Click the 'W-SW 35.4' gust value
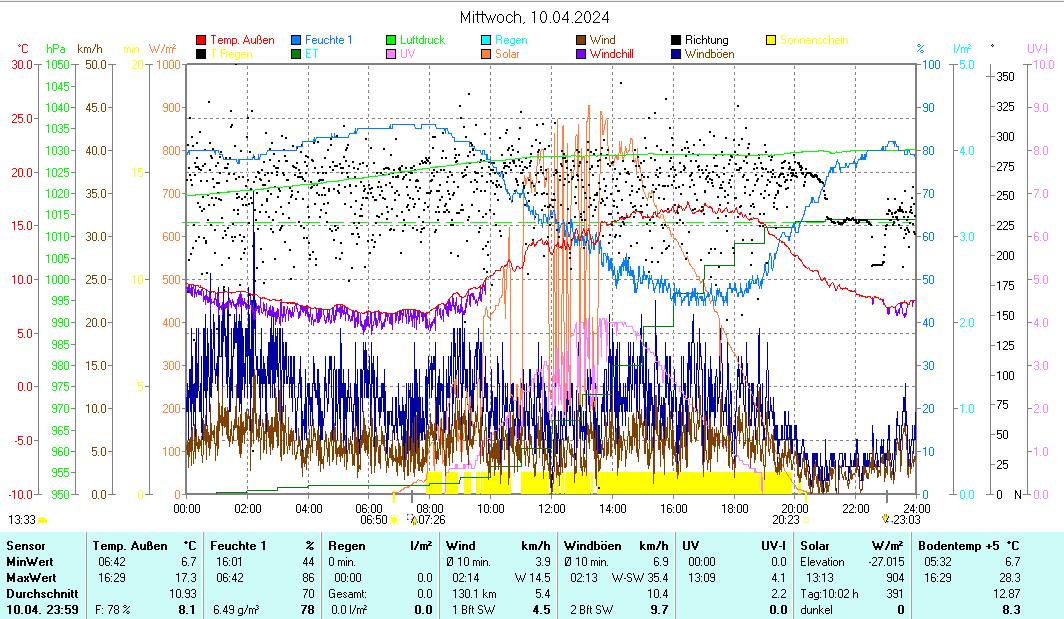The image size is (1064, 619). [x=640, y=578]
